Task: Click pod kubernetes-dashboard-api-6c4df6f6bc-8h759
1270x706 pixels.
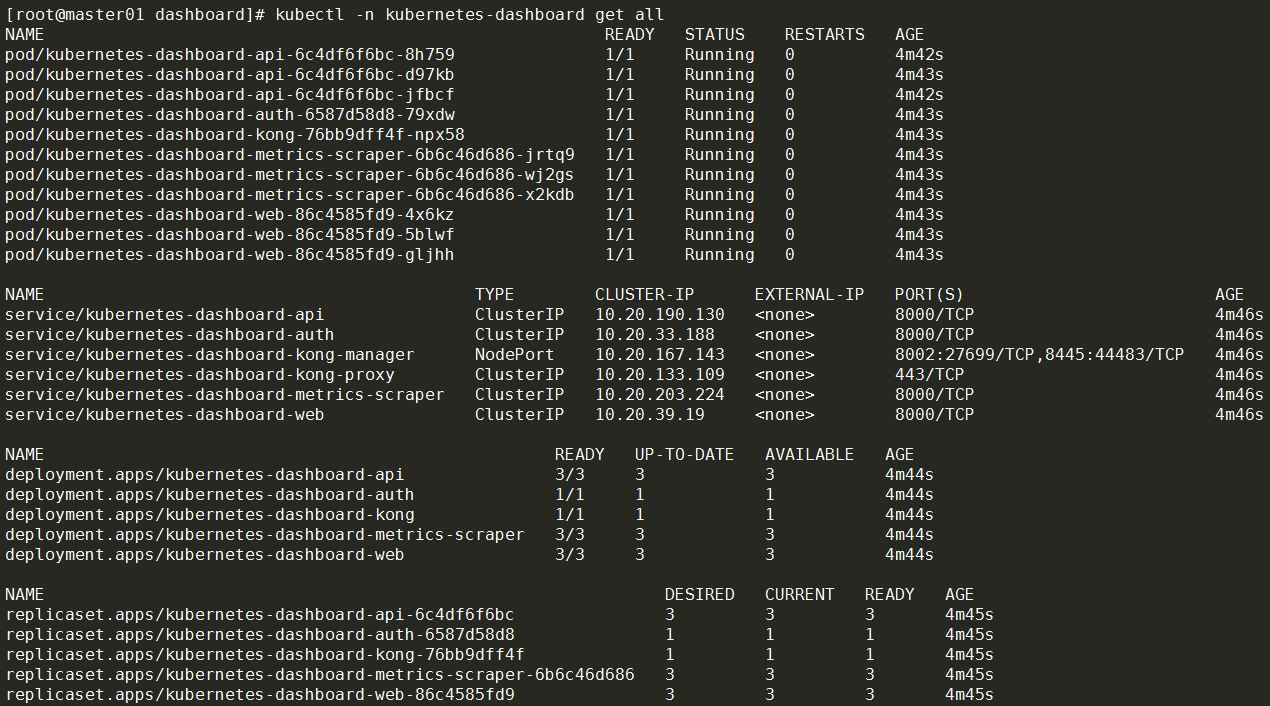Action: point(229,54)
